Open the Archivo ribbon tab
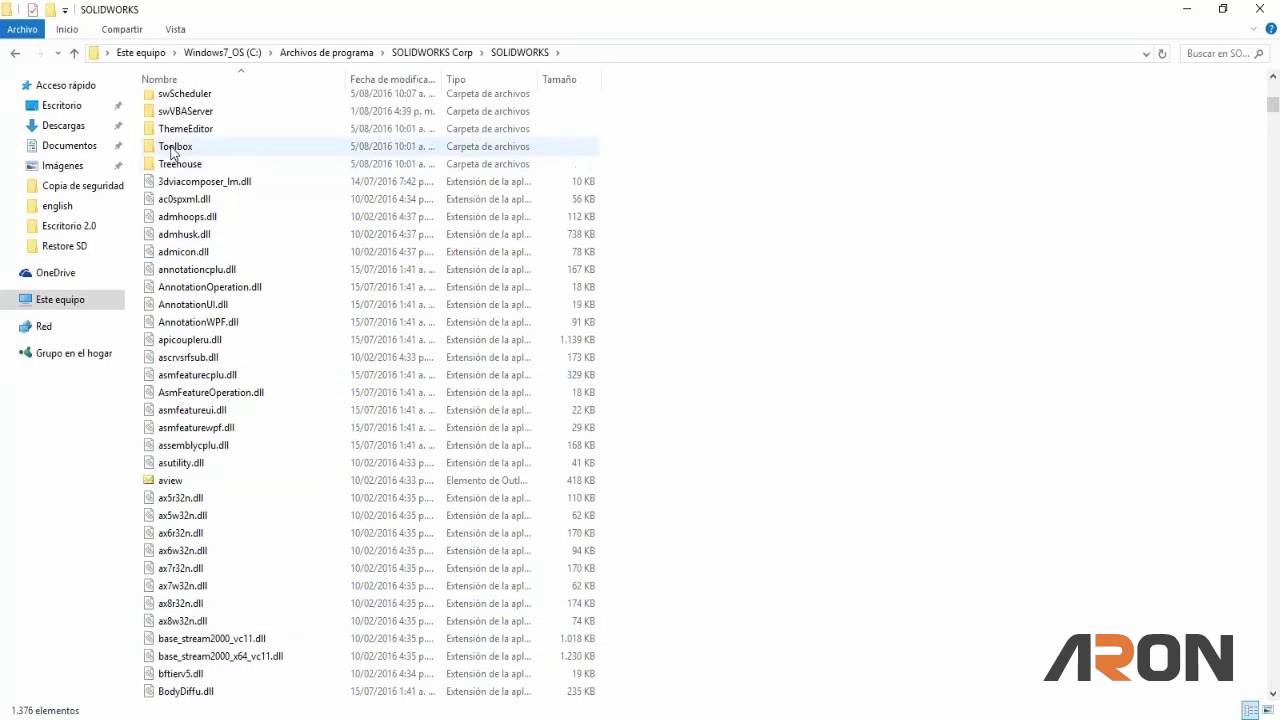This screenshot has width=1280, height=720. pyautogui.click(x=22, y=29)
